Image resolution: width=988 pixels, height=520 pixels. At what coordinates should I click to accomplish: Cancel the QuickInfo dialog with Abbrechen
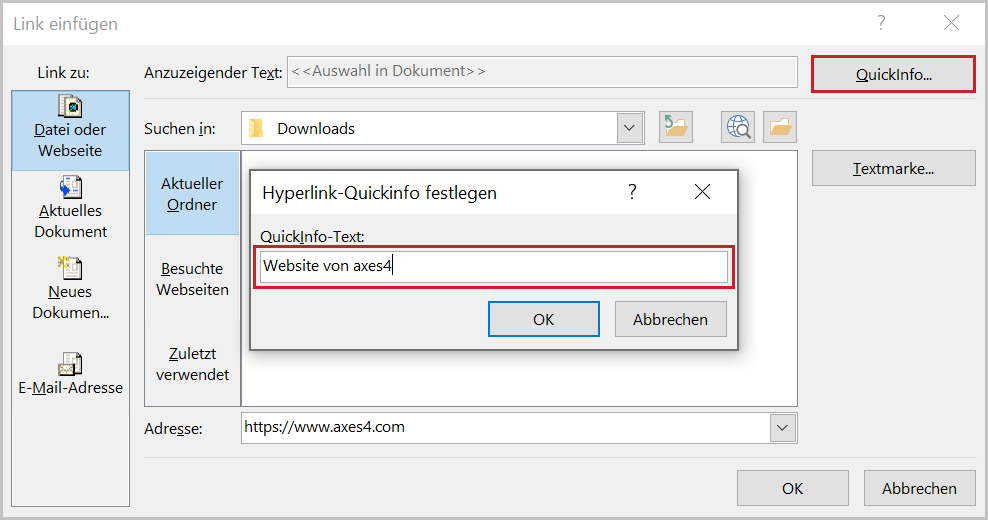670,319
